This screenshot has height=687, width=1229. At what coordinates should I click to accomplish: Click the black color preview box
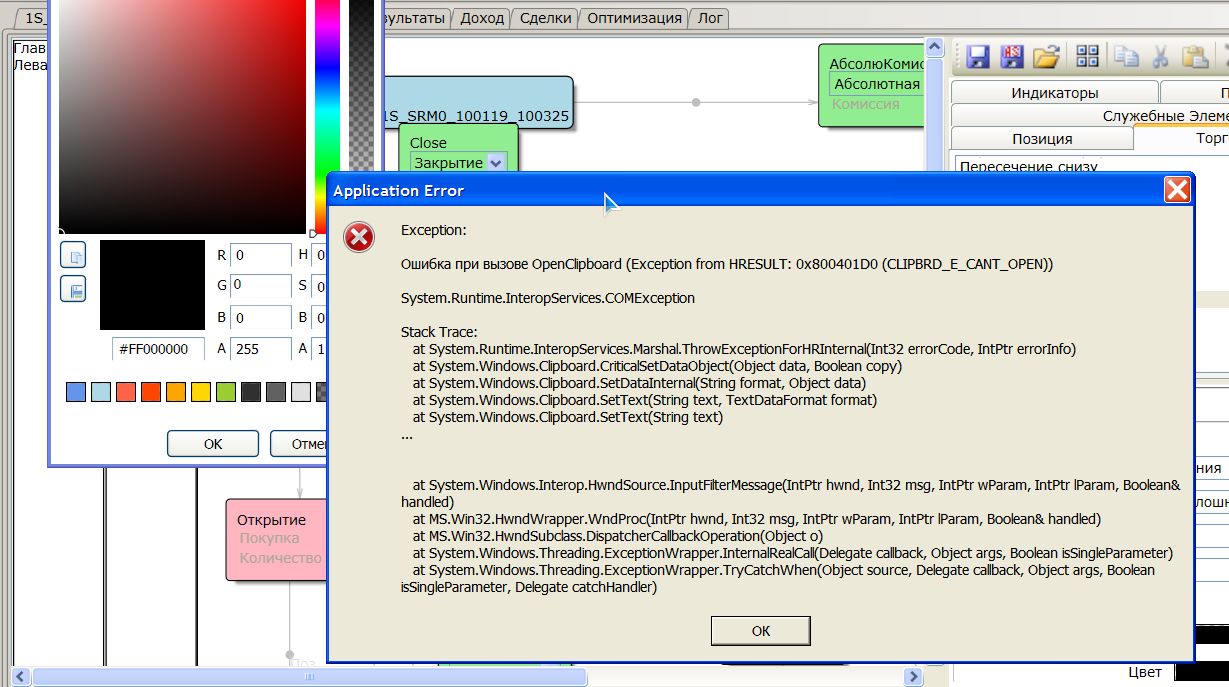point(152,285)
